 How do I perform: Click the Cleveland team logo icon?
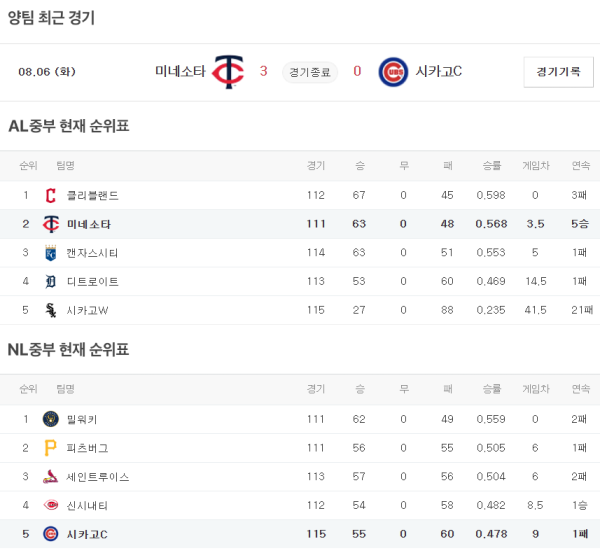click(51, 196)
